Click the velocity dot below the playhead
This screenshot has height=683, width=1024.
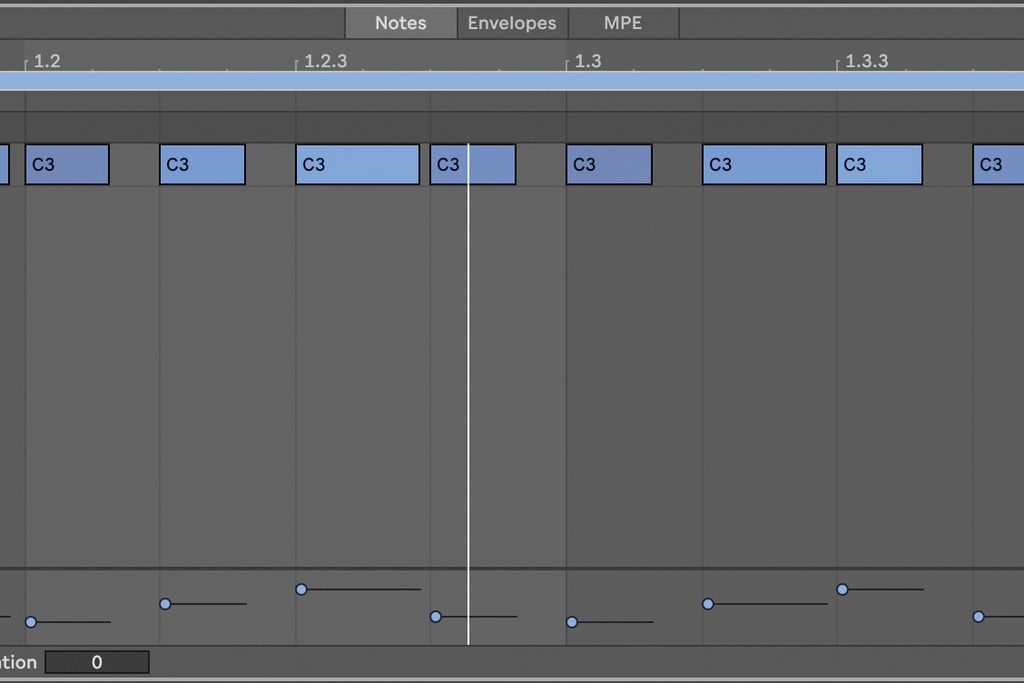coord(435,617)
